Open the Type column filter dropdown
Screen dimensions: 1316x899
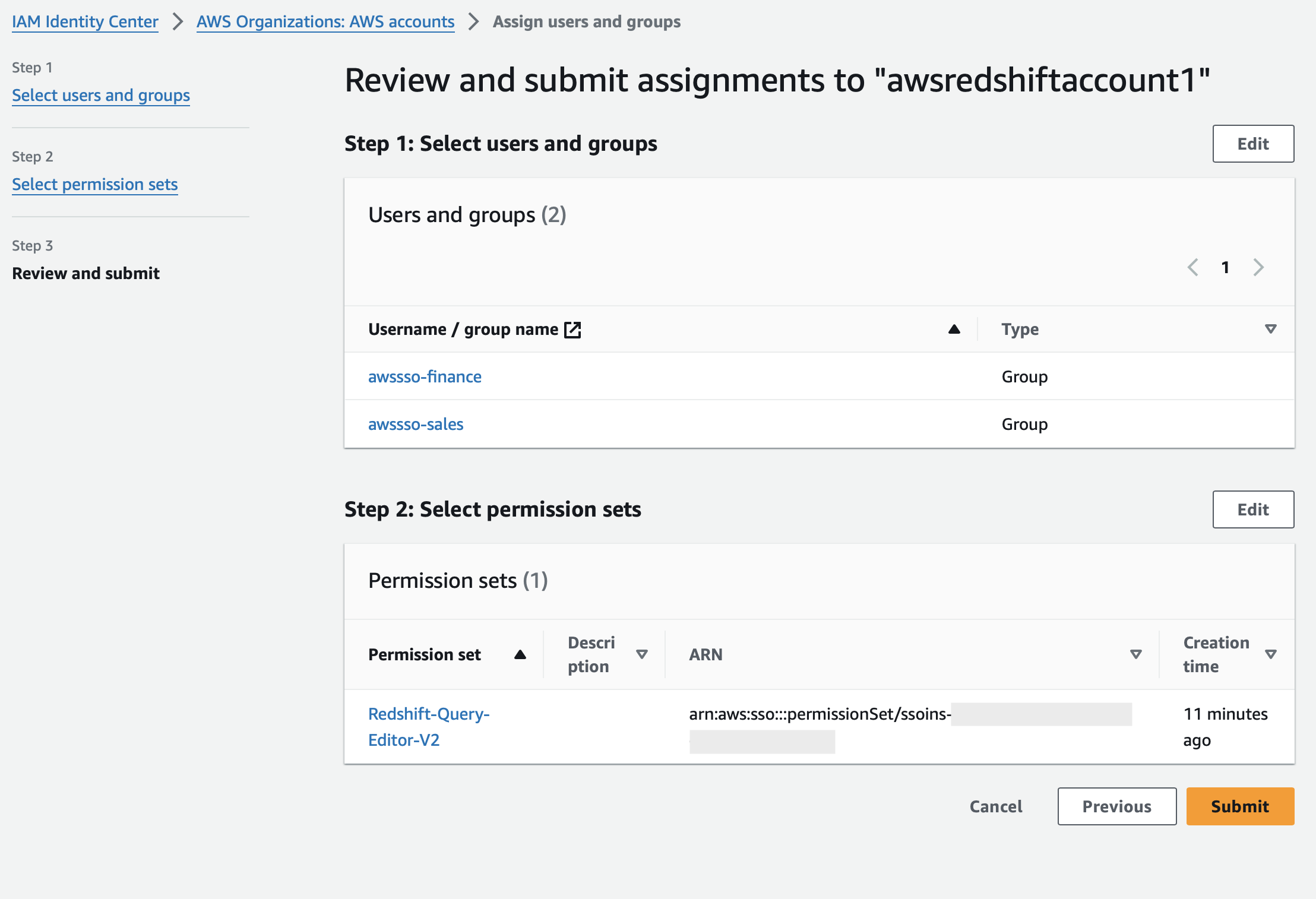1270,329
